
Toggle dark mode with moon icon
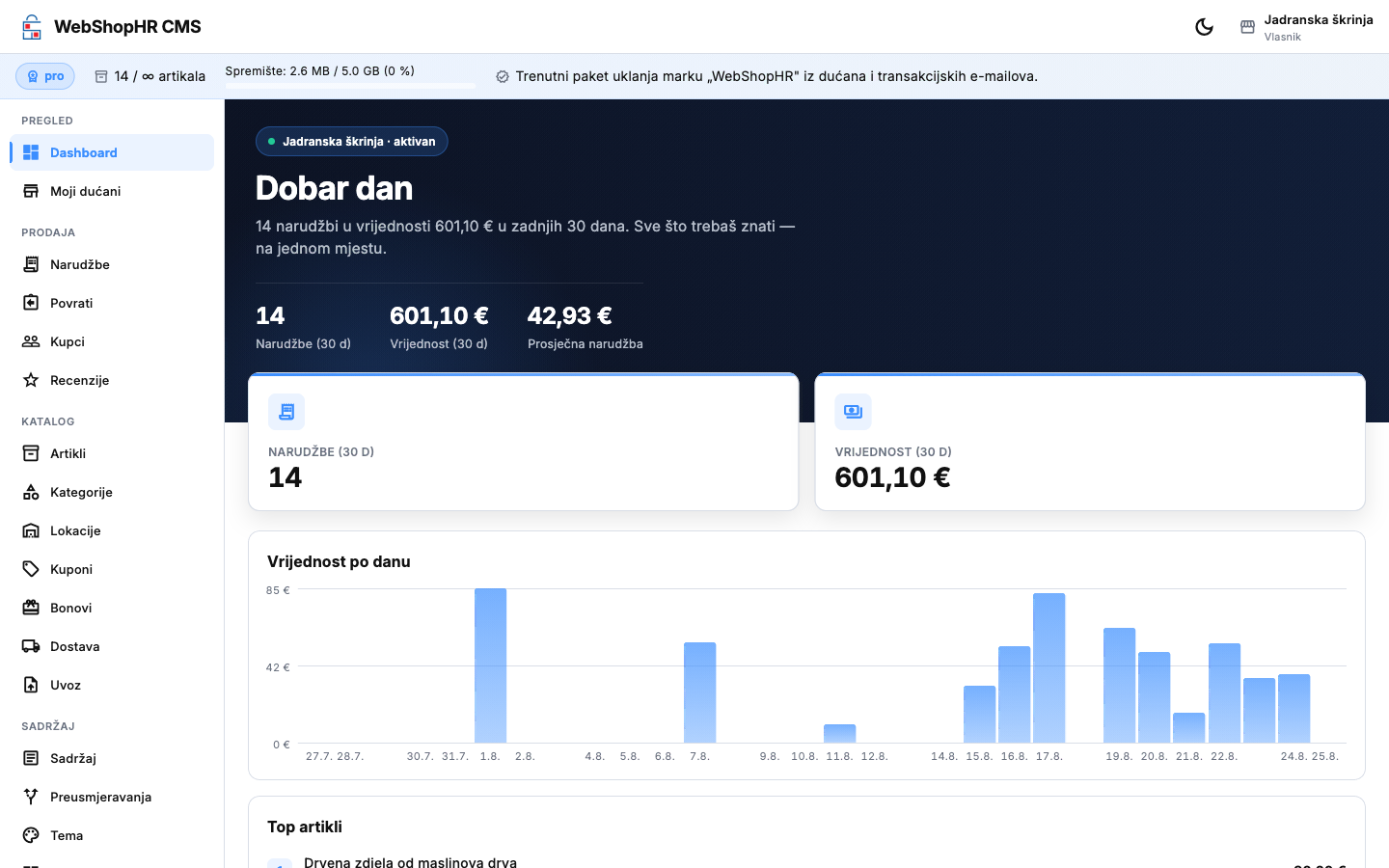(1204, 27)
